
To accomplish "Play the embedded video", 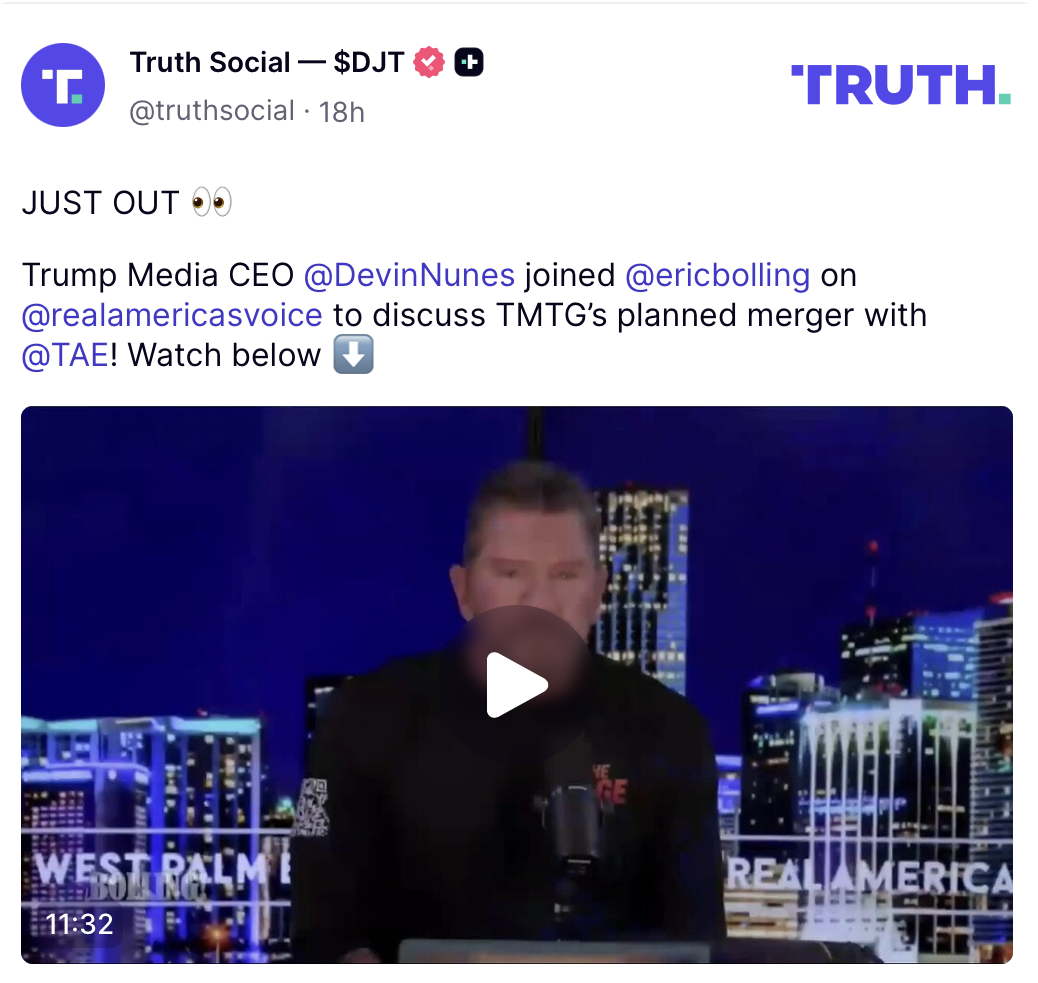I will point(517,685).
